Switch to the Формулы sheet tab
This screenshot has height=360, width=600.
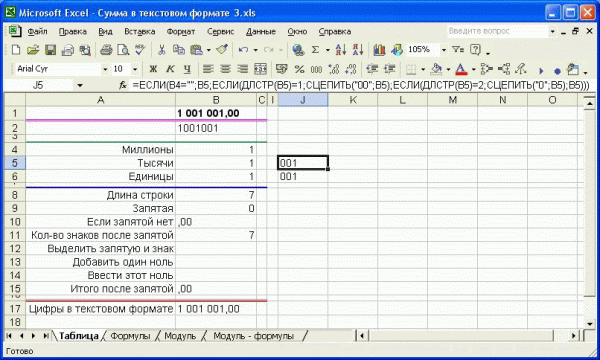(130, 336)
